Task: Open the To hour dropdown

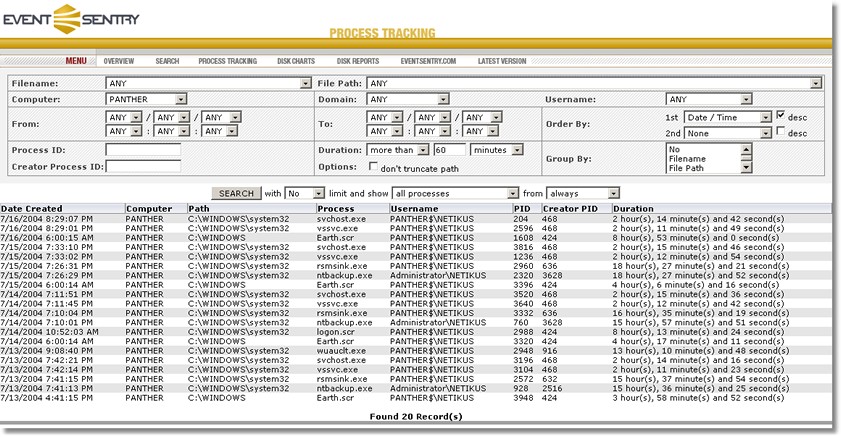Action: pyautogui.click(x=385, y=131)
